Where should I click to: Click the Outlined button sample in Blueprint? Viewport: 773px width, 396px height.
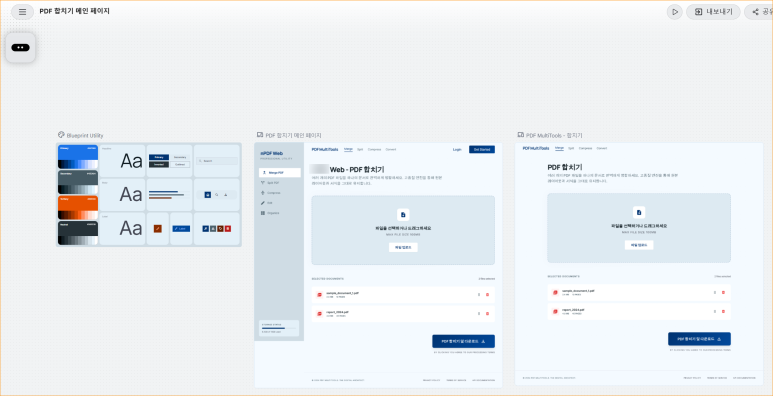[180, 164]
